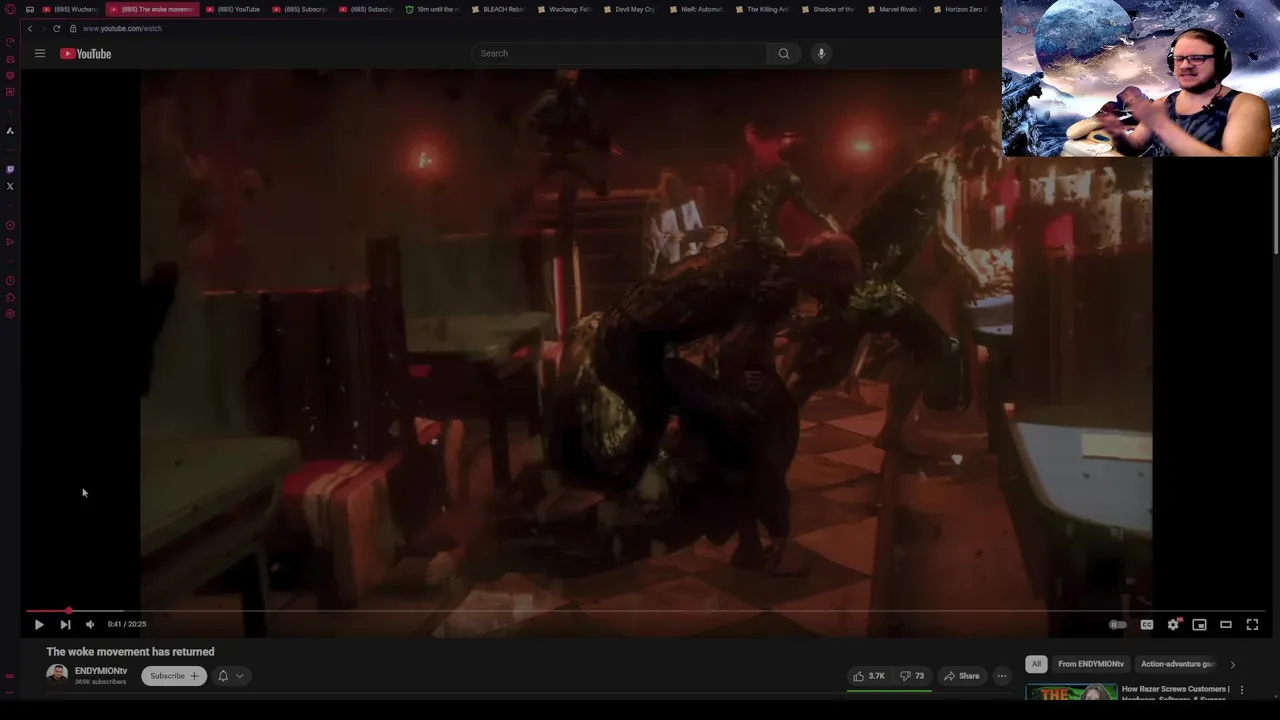Open GX Control speedometer icon
The width and height of the screenshot is (1280, 720).
(x=10, y=42)
